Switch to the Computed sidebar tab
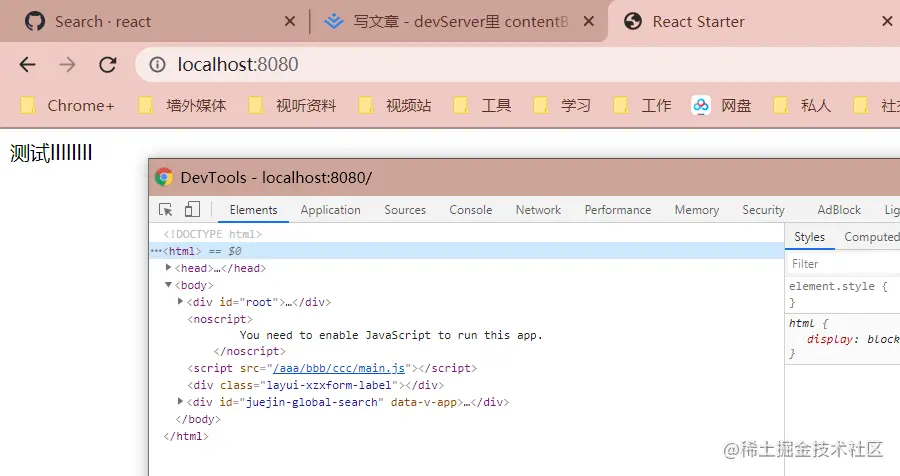This screenshot has height=476, width=900. tap(871, 237)
